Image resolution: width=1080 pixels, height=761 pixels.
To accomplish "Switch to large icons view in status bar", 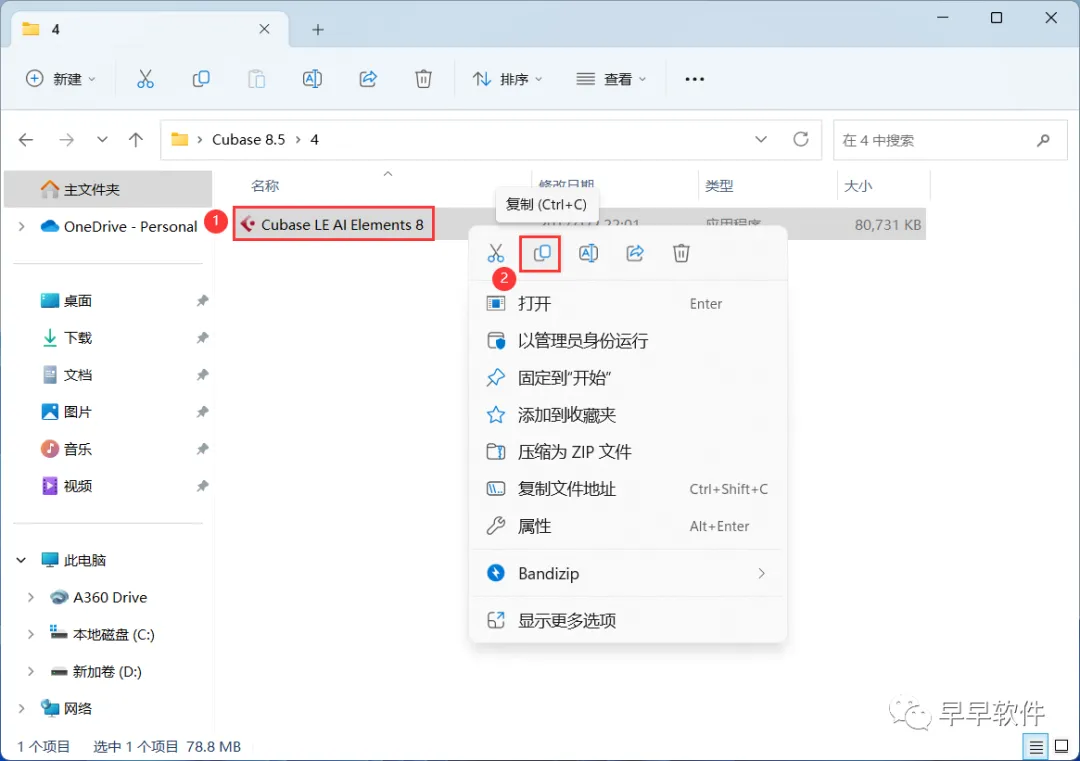I will click(1061, 747).
